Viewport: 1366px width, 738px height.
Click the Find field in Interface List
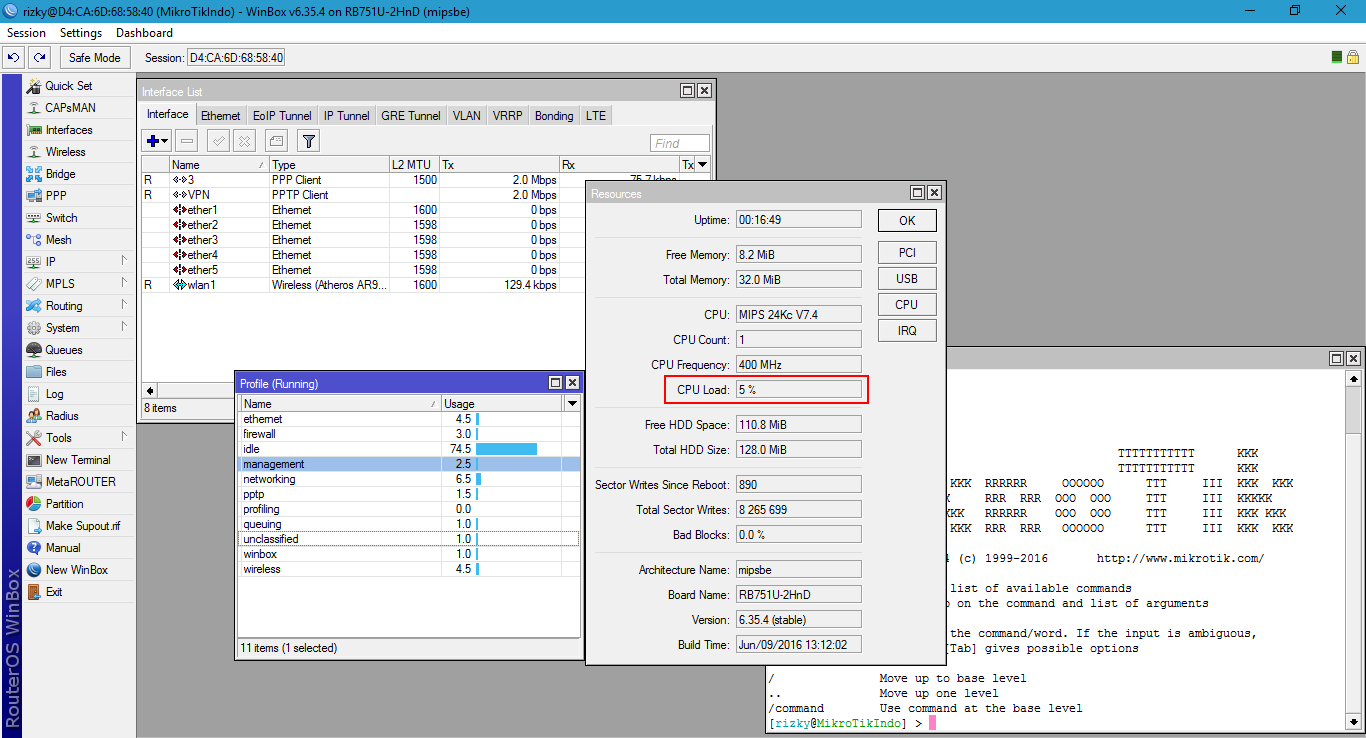click(680, 143)
